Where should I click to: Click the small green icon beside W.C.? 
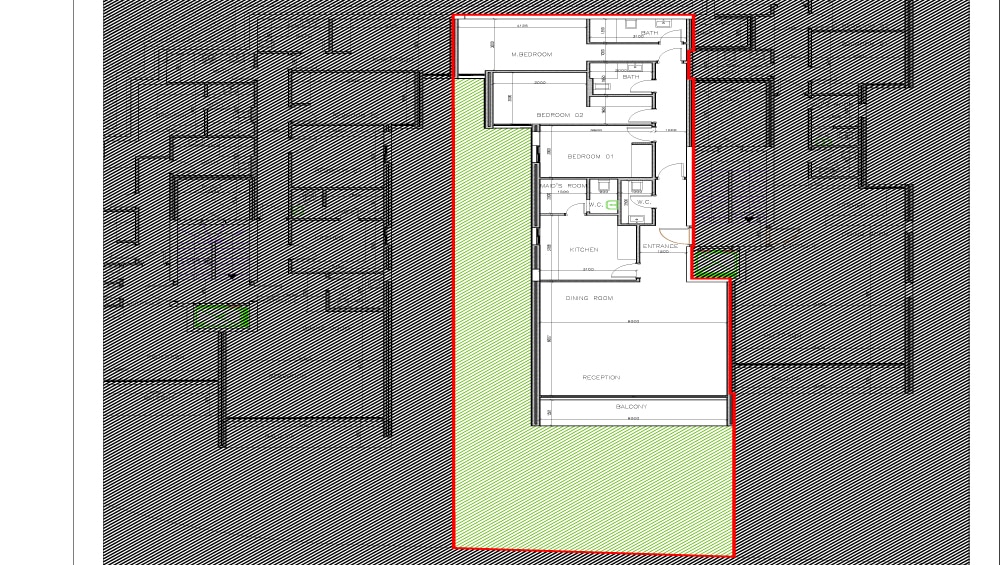coord(612,205)
